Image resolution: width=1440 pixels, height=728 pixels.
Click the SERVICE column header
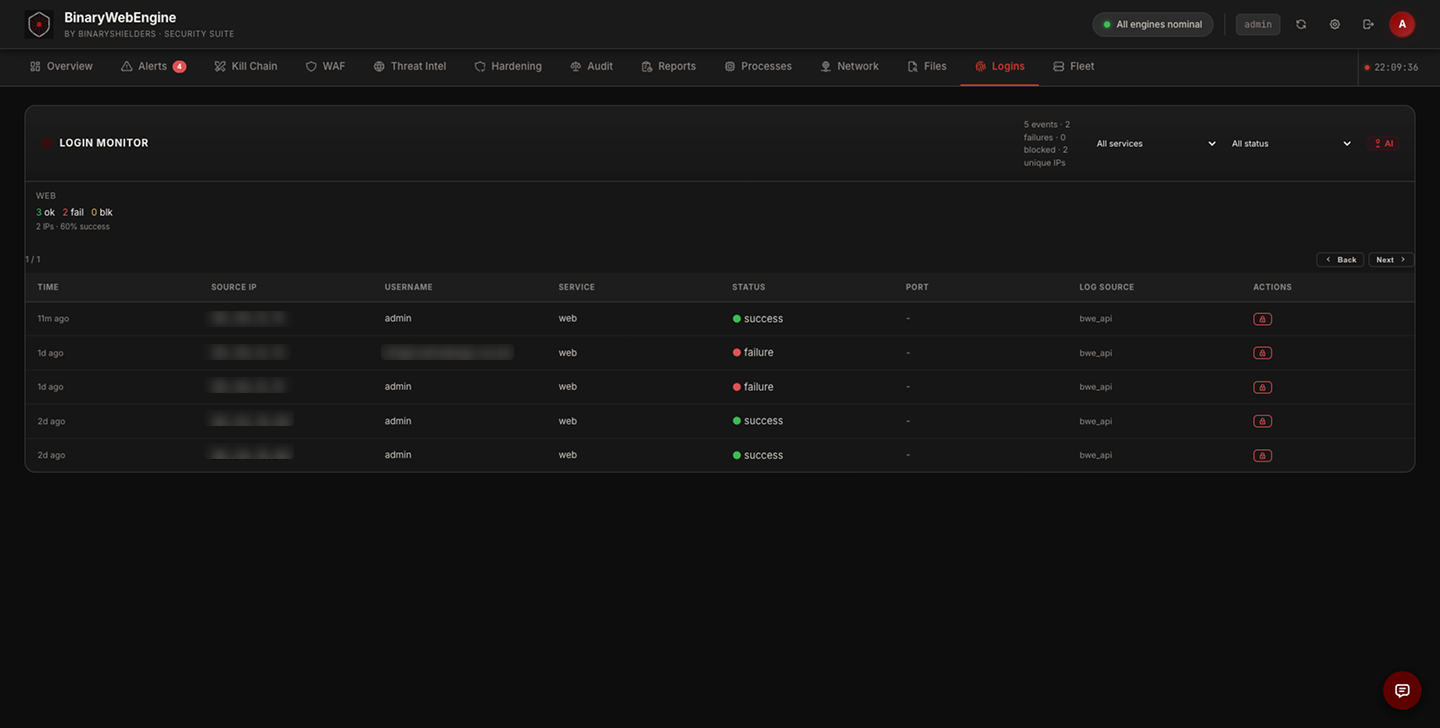[577, 287]
